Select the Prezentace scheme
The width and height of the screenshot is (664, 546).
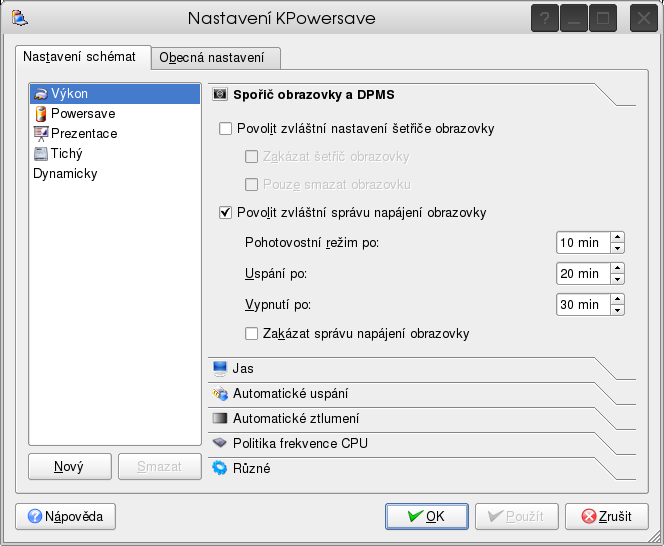tap(115, 133)
